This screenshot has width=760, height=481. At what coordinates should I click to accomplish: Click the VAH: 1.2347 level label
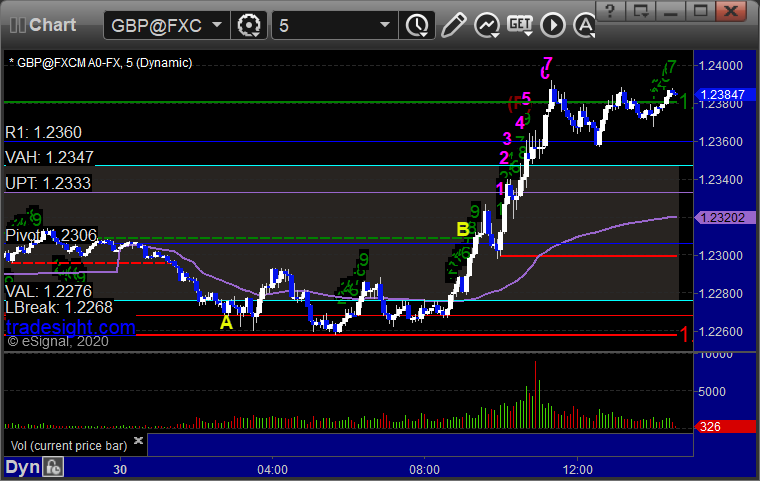click(x=49, y=158)
